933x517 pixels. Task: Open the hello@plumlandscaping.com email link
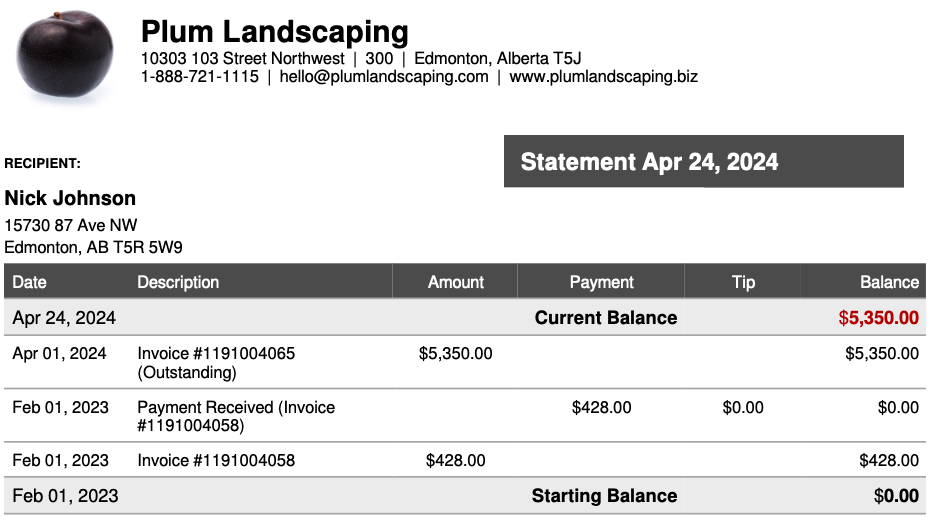click(384, 76)
